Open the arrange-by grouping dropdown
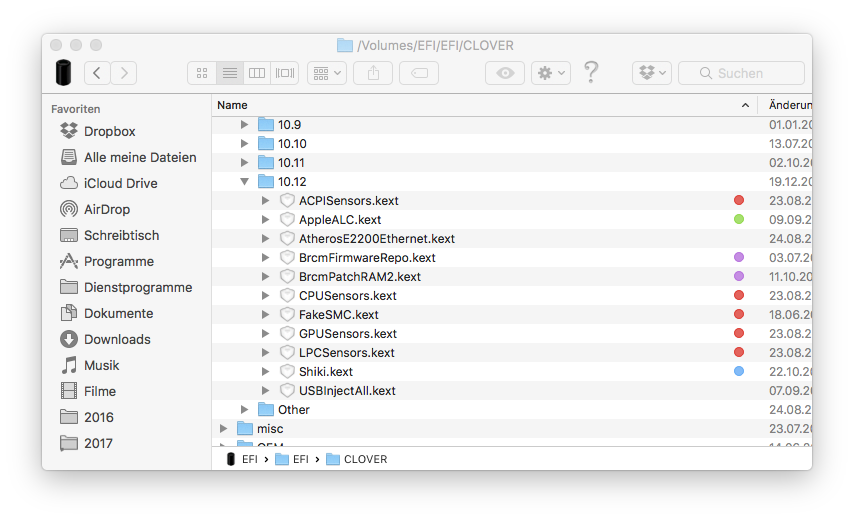 point(327,73)
